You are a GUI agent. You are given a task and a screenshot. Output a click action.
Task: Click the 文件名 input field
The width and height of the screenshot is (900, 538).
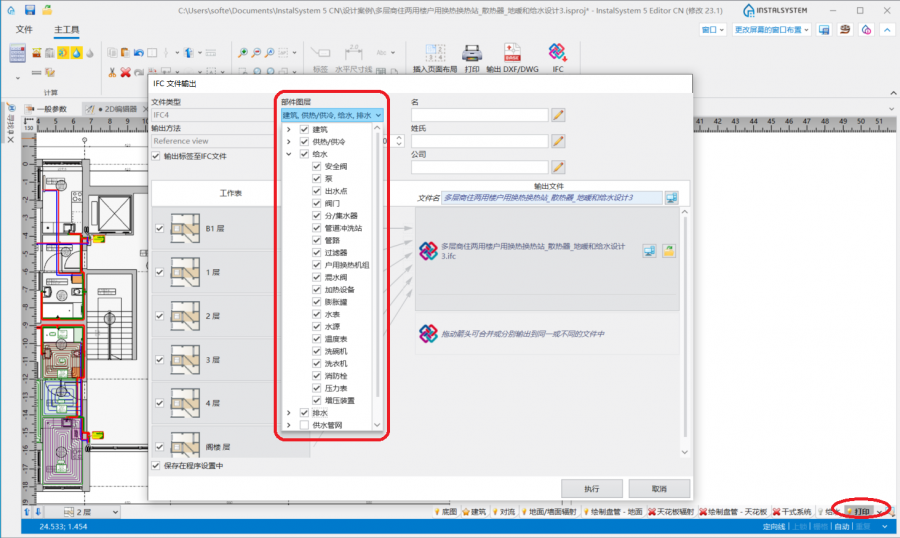click(x=550, y=198)
